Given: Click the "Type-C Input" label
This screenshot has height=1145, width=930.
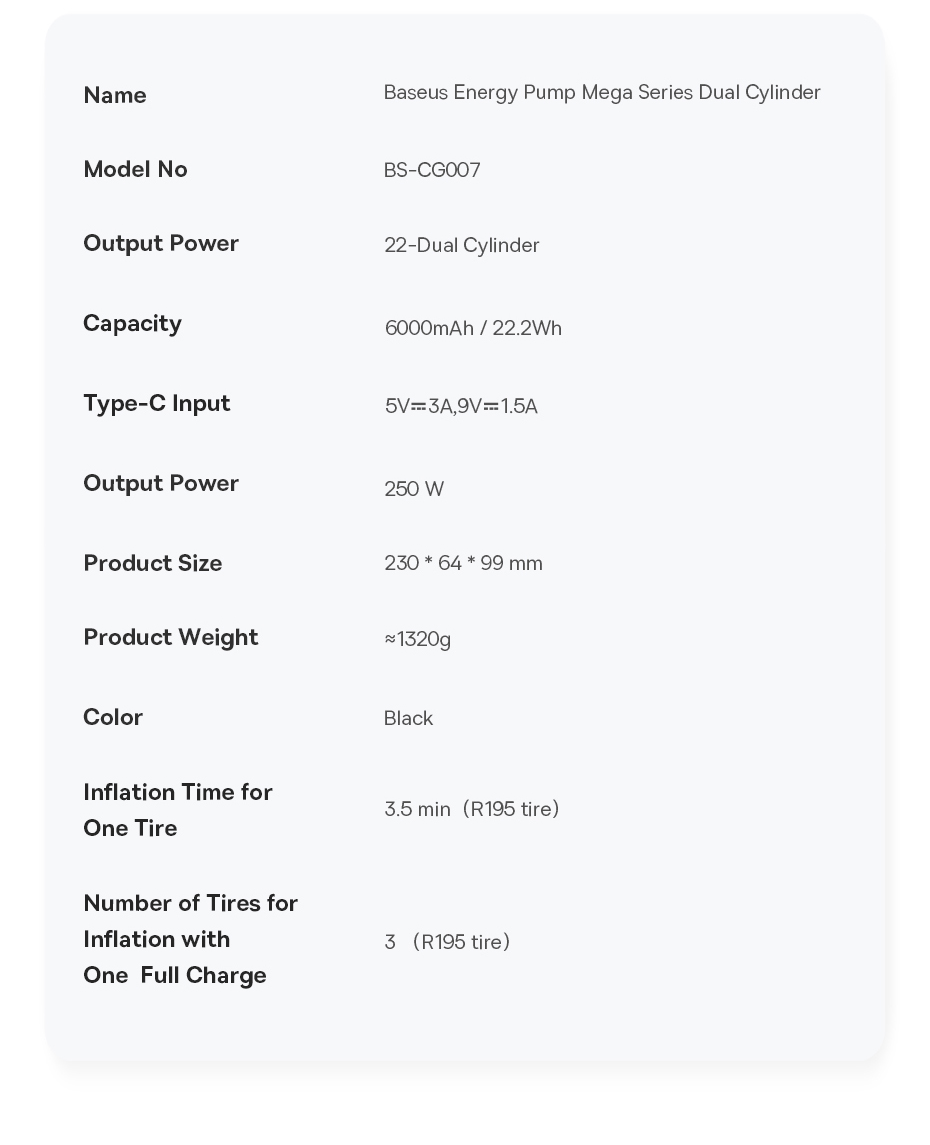Looking at the screenshot, I should [157, 404].
